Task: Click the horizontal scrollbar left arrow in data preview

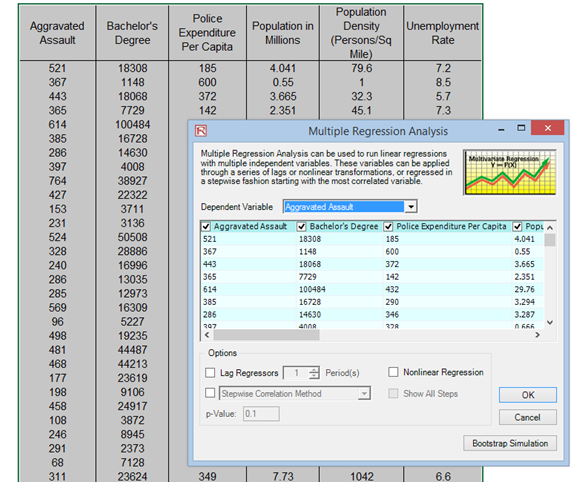Action: tap(207, 335)
